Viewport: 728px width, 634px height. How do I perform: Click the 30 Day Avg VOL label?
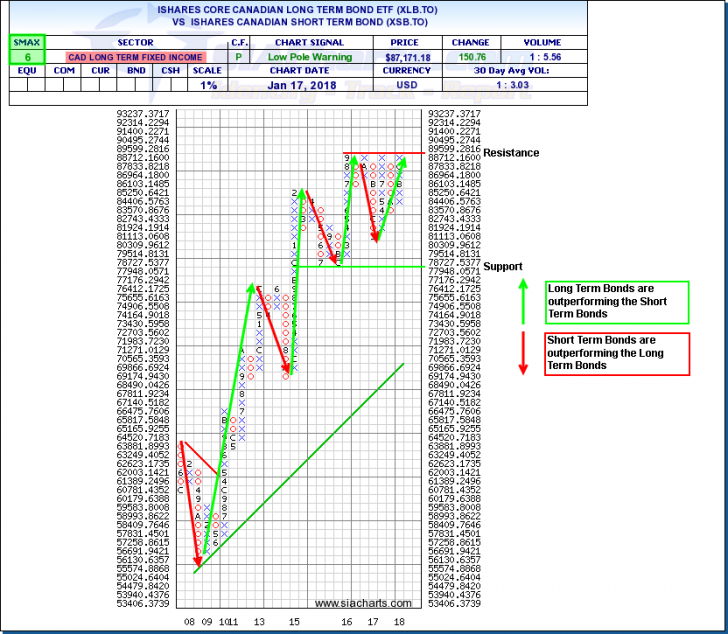click(x=511, y=71)
